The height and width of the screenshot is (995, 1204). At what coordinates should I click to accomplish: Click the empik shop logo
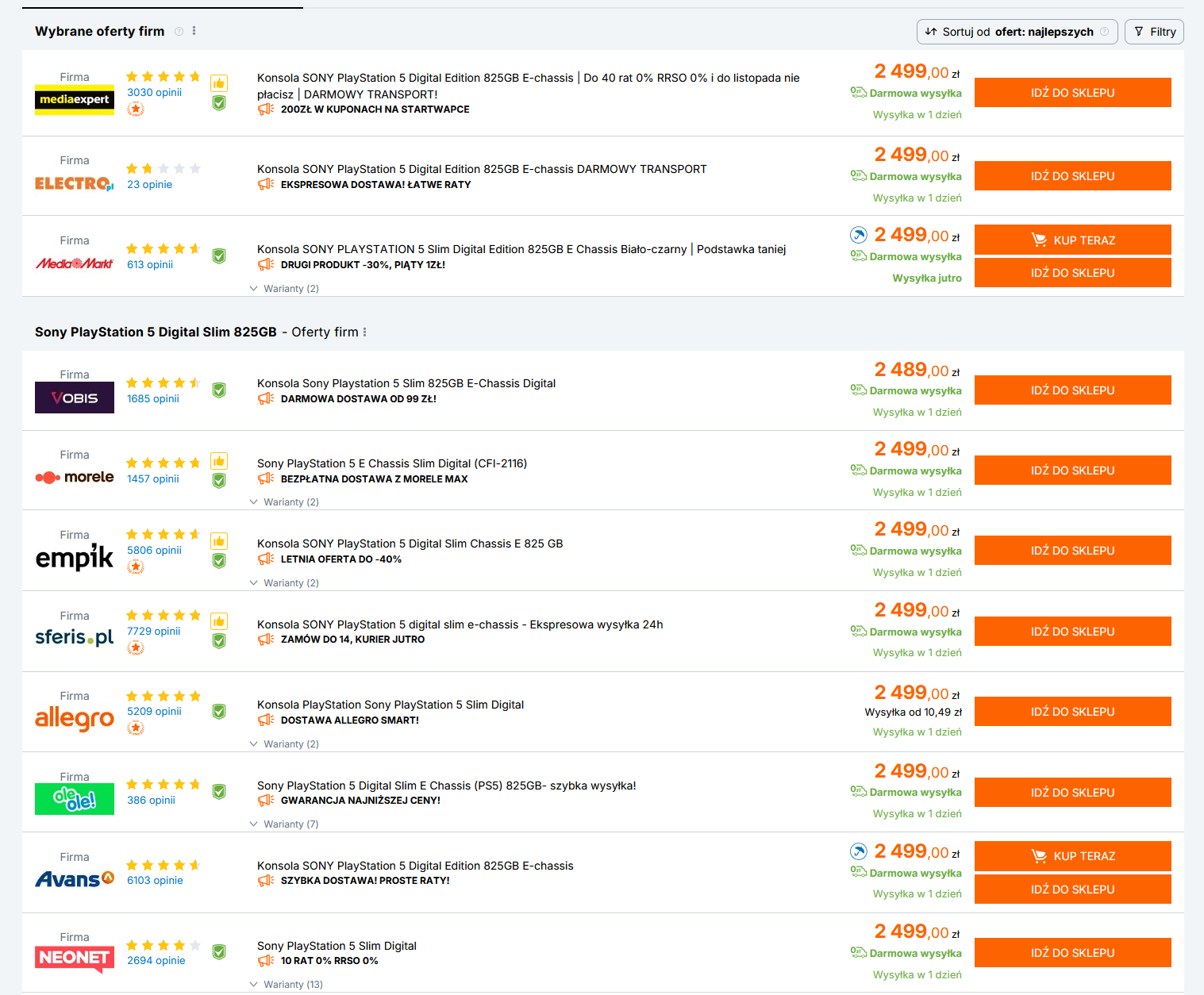pyautogui.click(x=75, y=557)
